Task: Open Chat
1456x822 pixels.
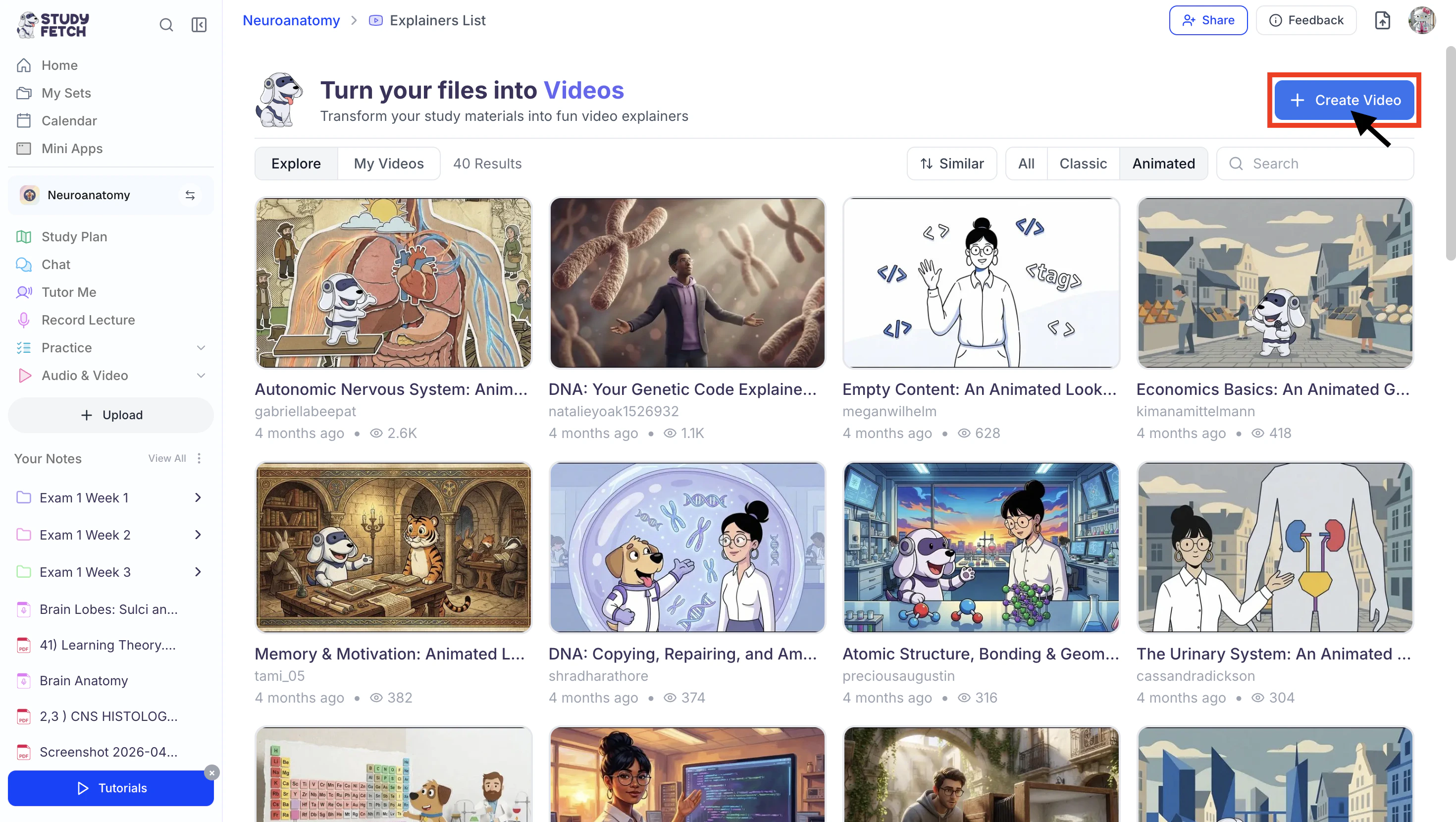Action: [111, 264]
